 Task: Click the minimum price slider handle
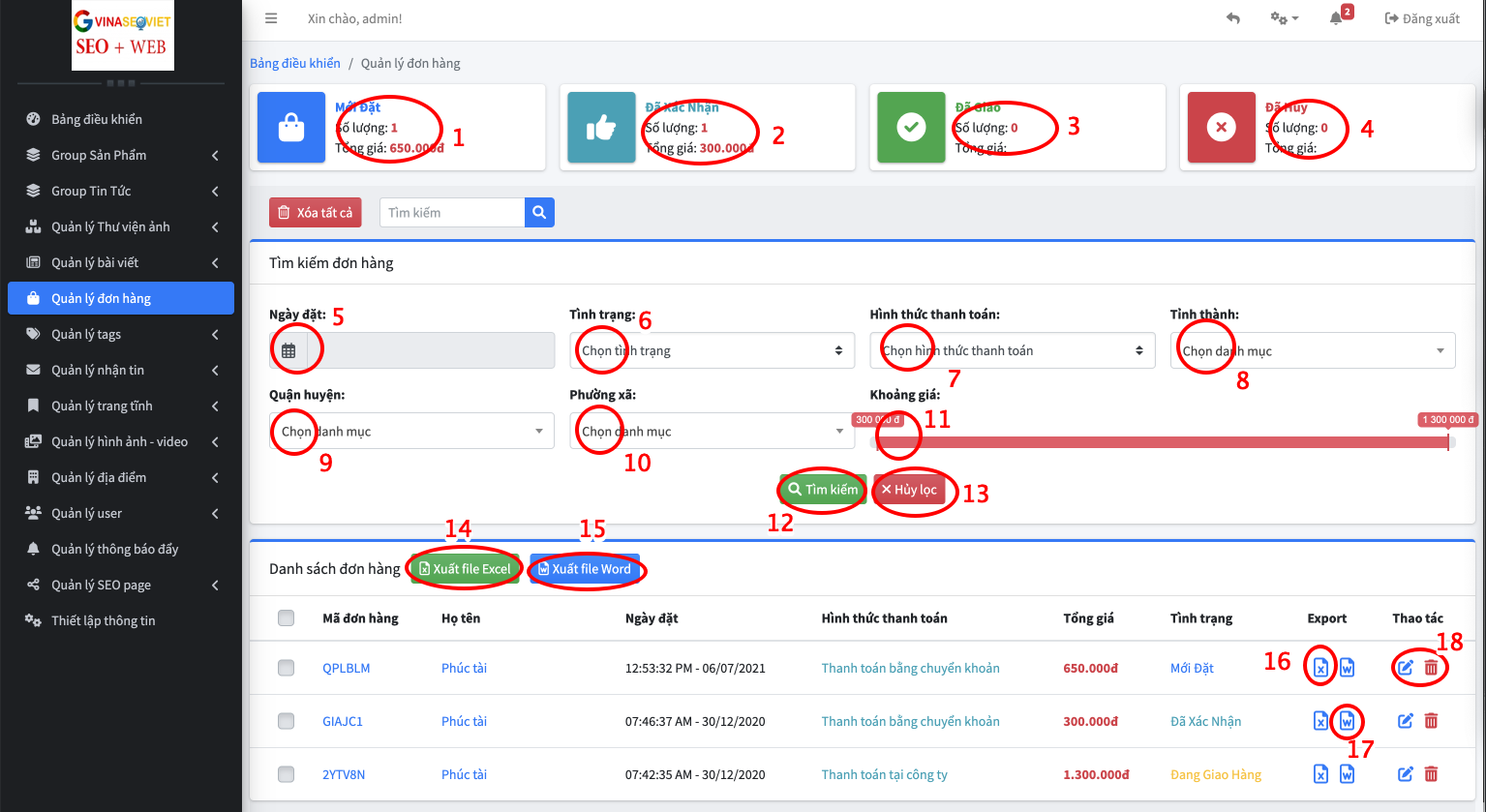[x=877, y=441]
